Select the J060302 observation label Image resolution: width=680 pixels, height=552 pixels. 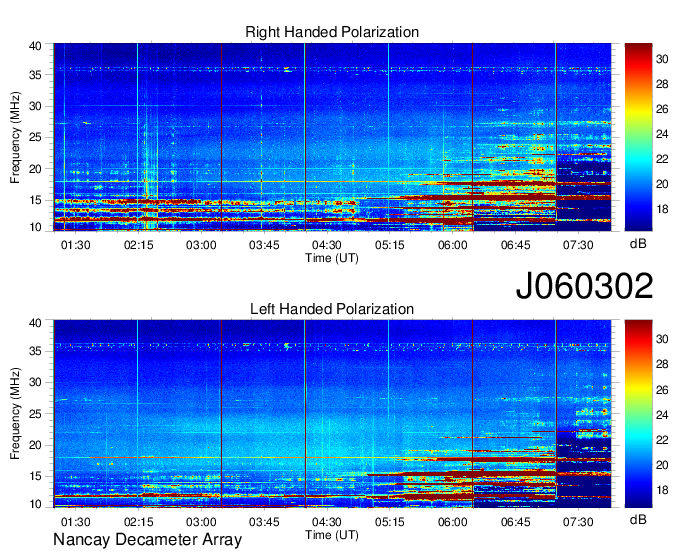pos(584,286)
